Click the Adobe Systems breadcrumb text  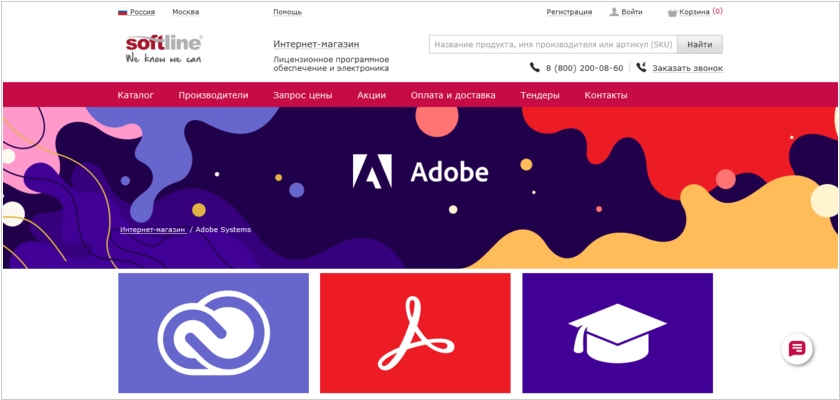(x=223, y=229)
